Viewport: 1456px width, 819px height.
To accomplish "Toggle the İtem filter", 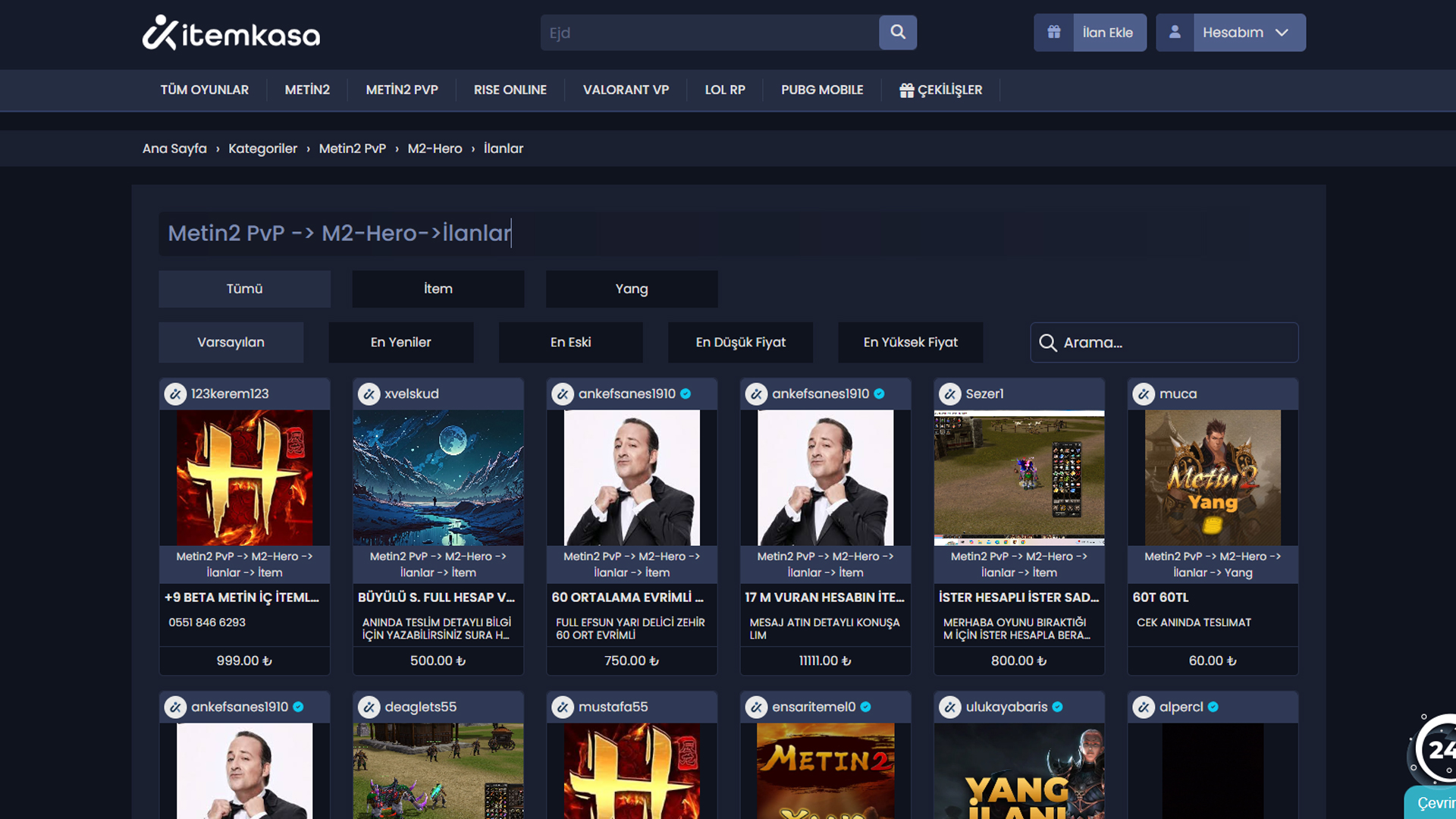I will coord(438,289).
